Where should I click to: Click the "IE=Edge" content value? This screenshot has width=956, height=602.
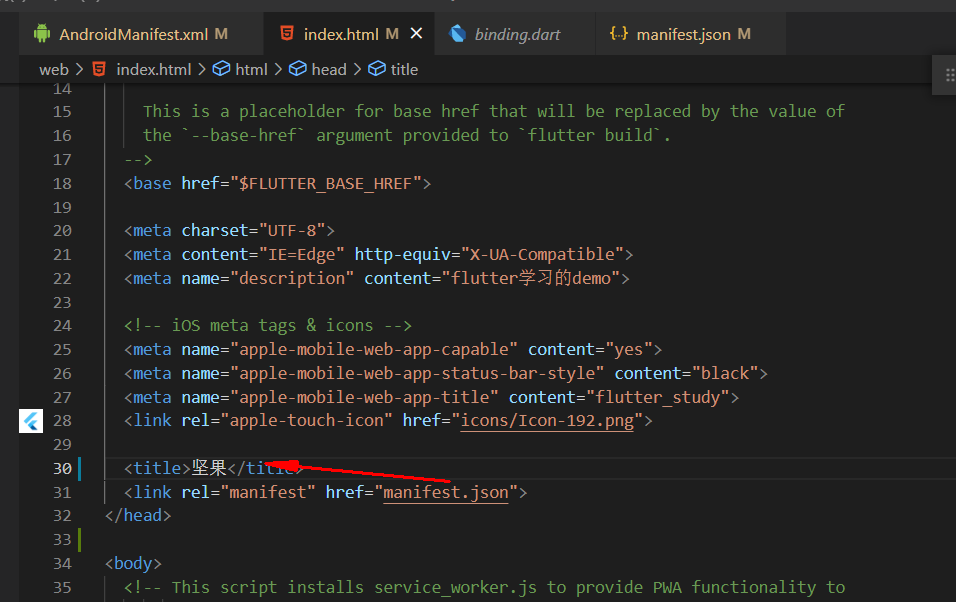coord(302,254)
